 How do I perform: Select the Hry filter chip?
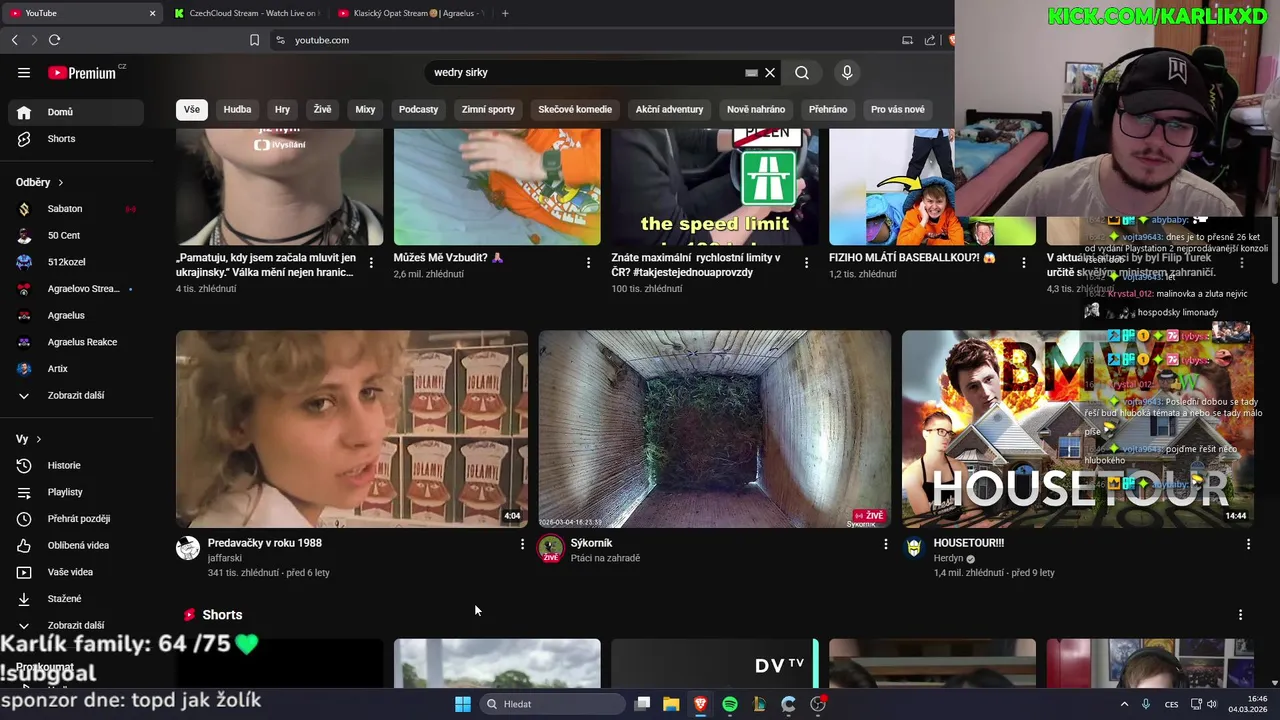(x=282, y=109)
